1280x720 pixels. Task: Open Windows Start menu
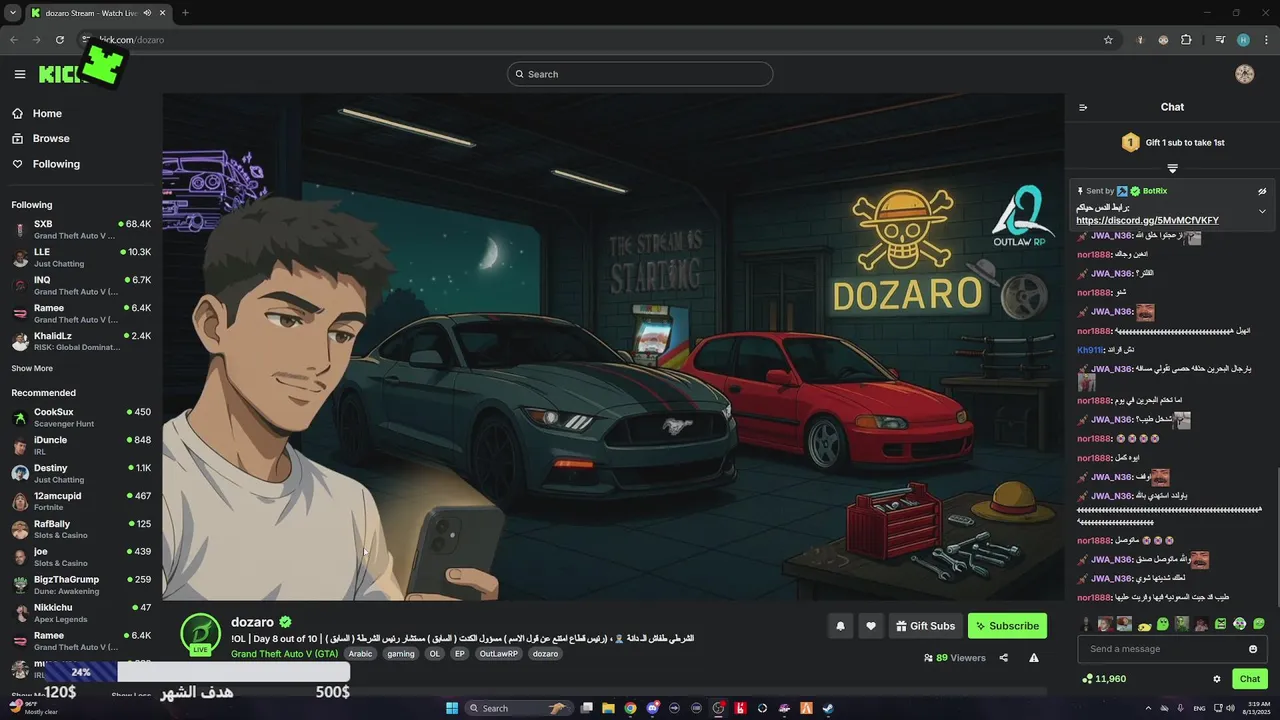point(452,708)
